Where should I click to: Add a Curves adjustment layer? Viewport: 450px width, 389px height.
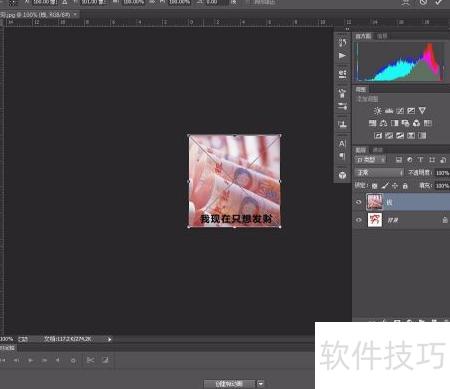coord(400,111)
